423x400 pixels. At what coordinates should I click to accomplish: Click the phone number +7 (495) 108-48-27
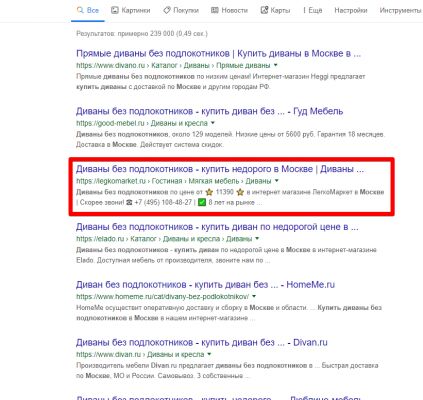click(x=163, y=202)
